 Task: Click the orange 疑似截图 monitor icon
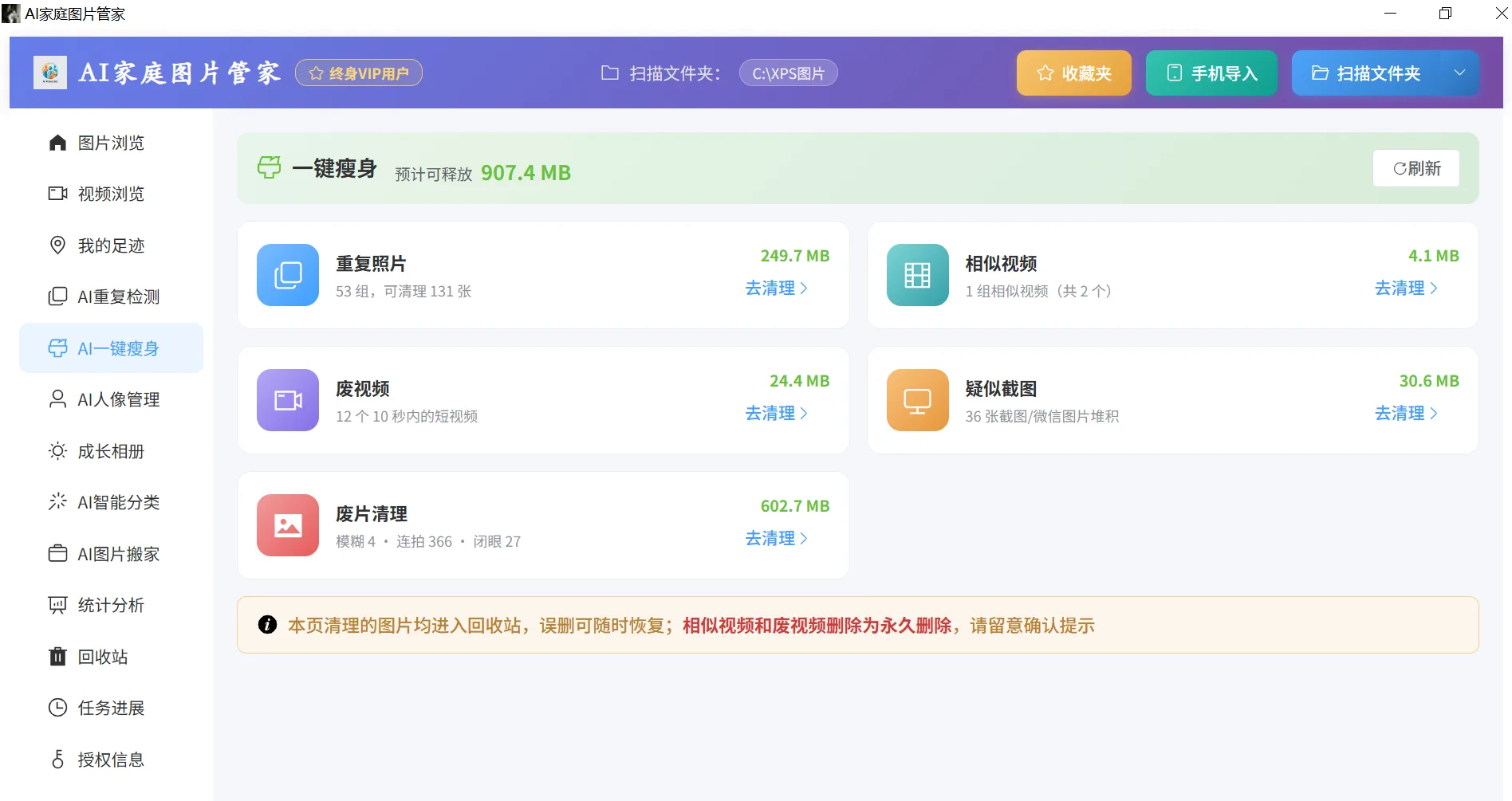pyautogui.click(x=917, y=400)
